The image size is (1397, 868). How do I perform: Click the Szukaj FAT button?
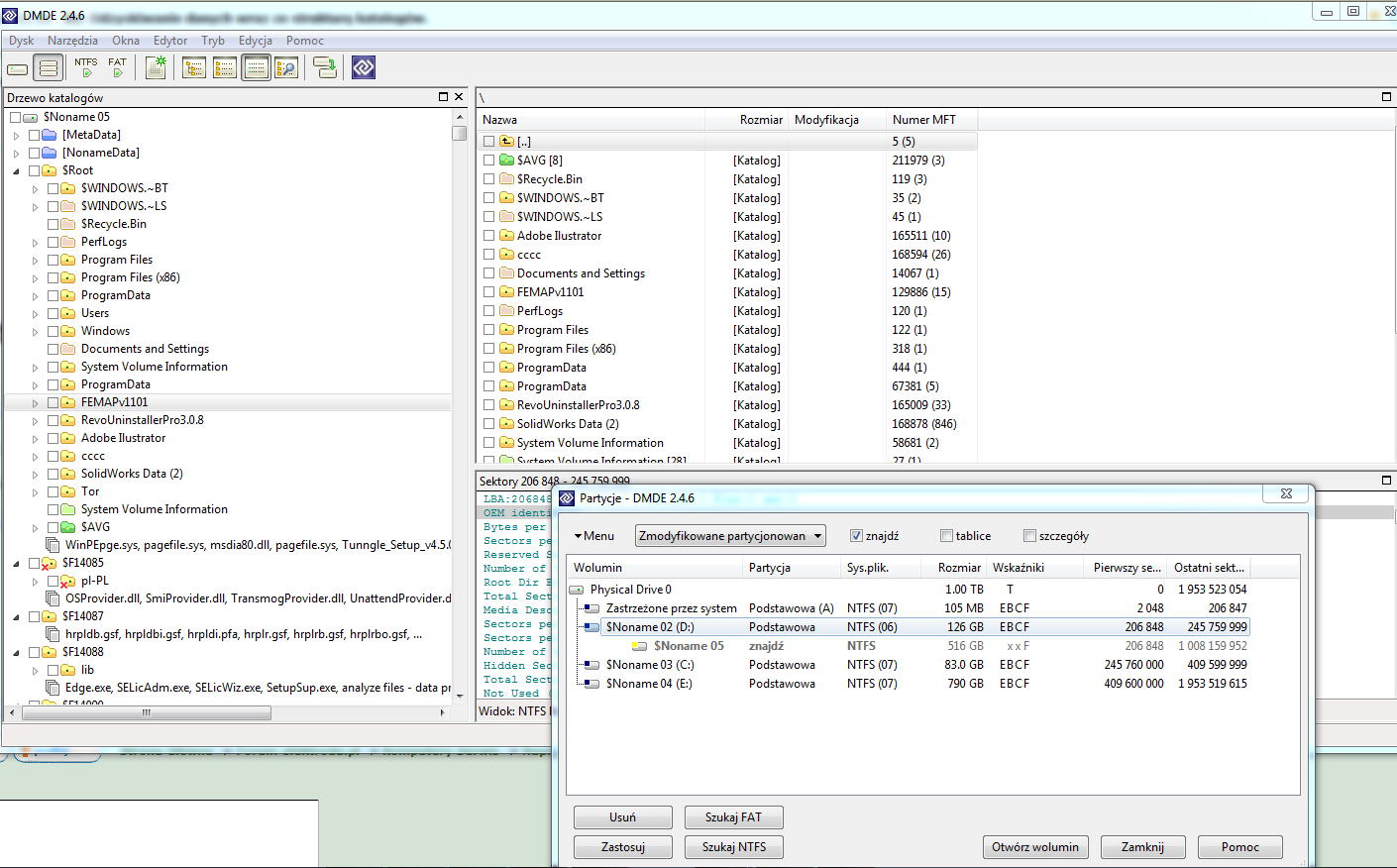tap(734, 817)
